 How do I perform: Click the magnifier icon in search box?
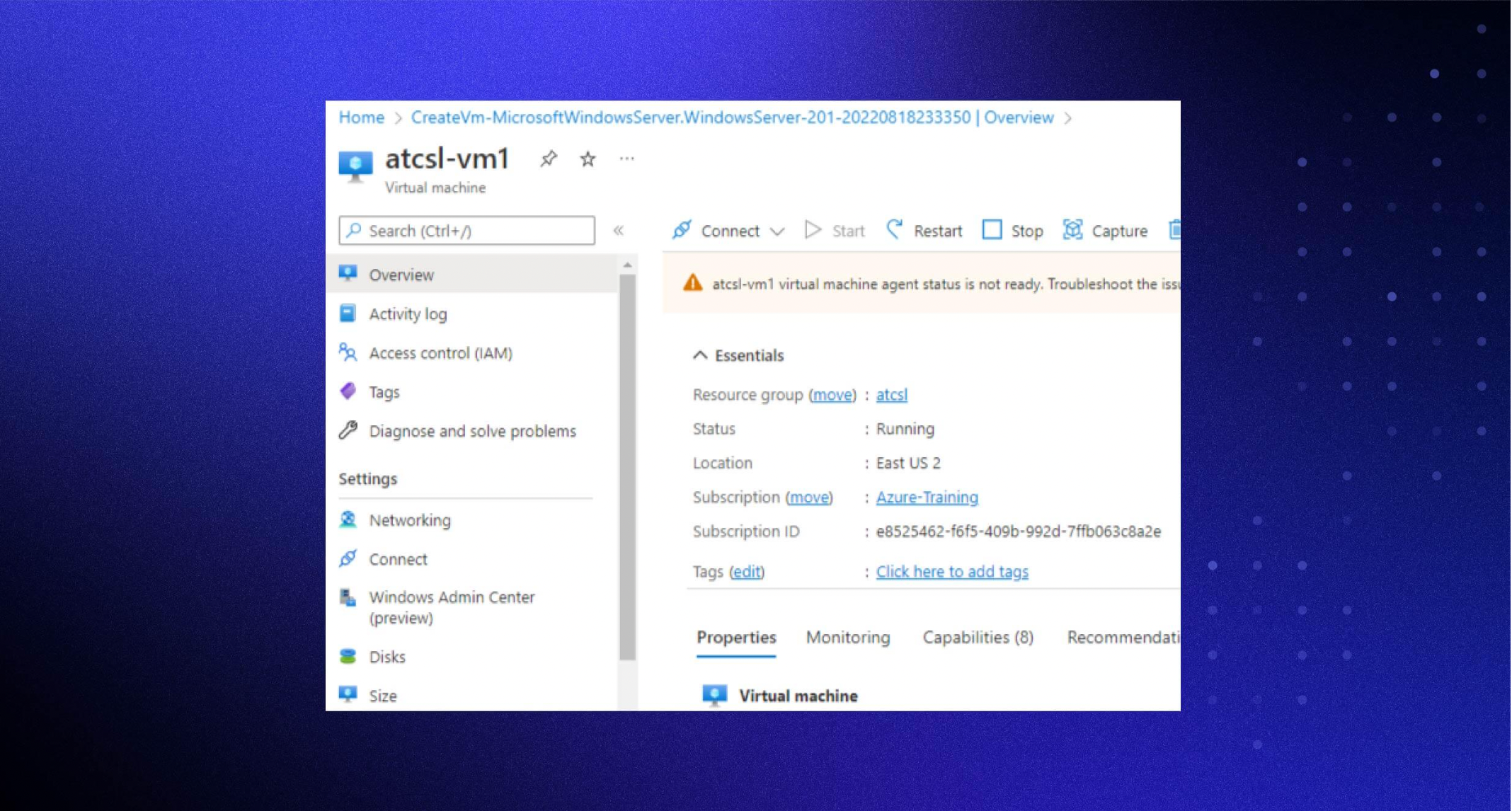[x=355, y=230]
